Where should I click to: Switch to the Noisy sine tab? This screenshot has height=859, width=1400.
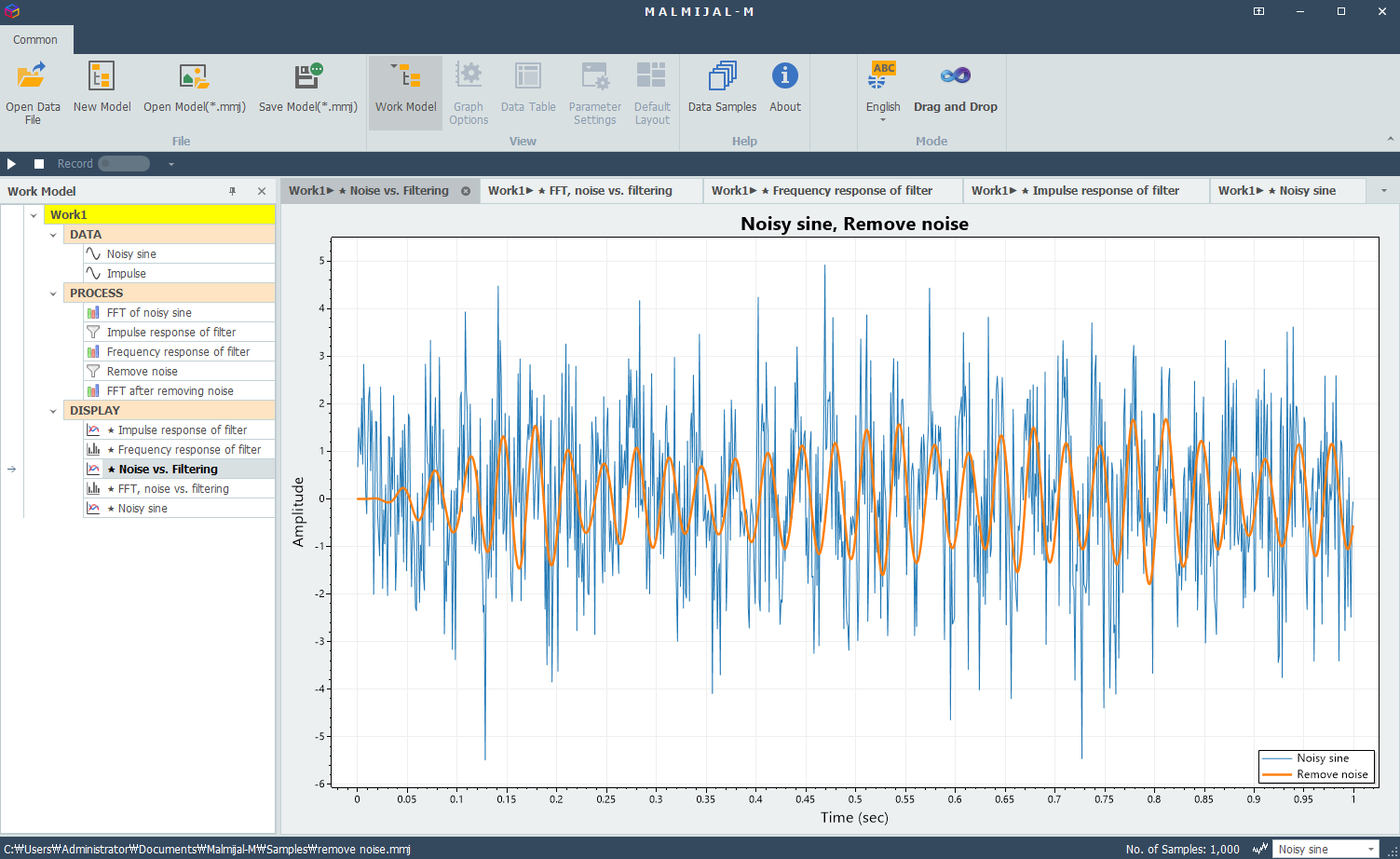pos(1287,191)
